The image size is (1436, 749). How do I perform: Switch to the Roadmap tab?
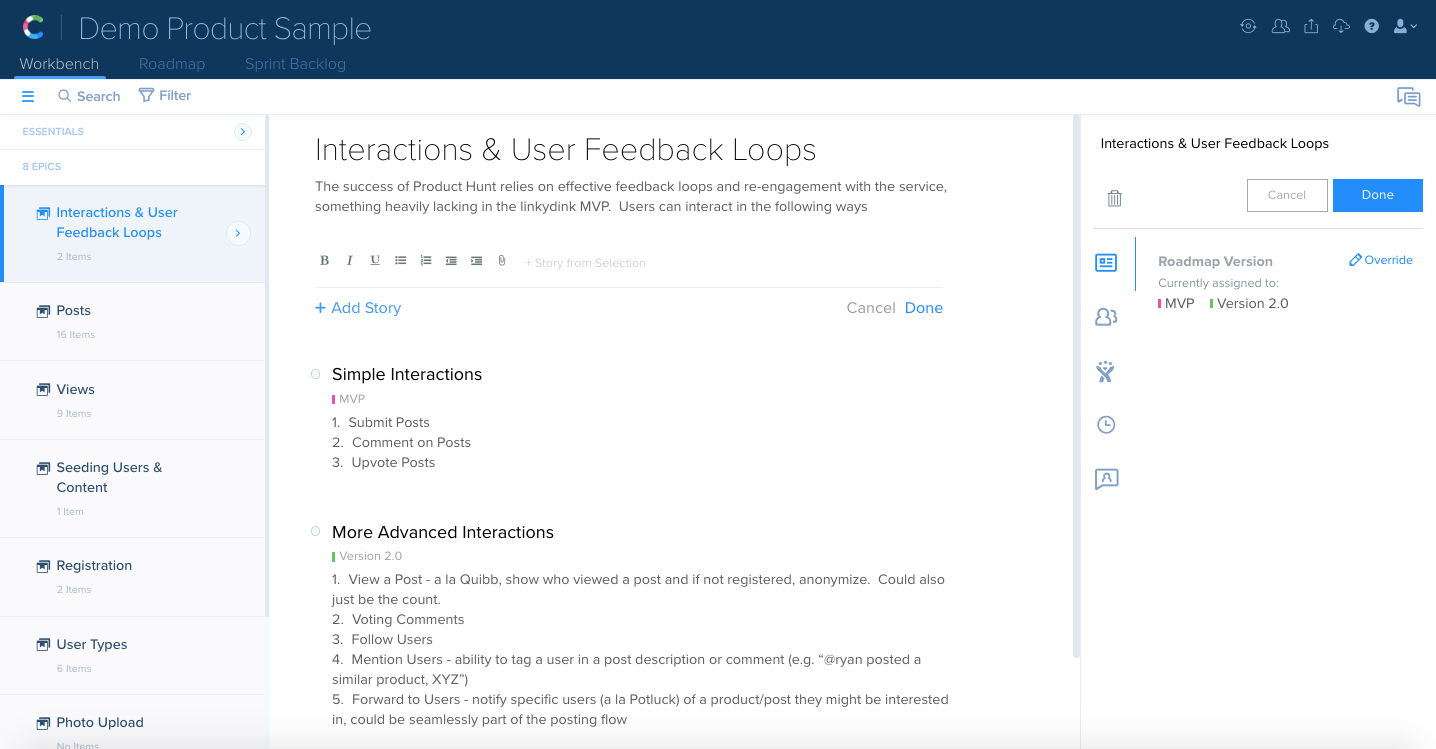pos(172,64)
